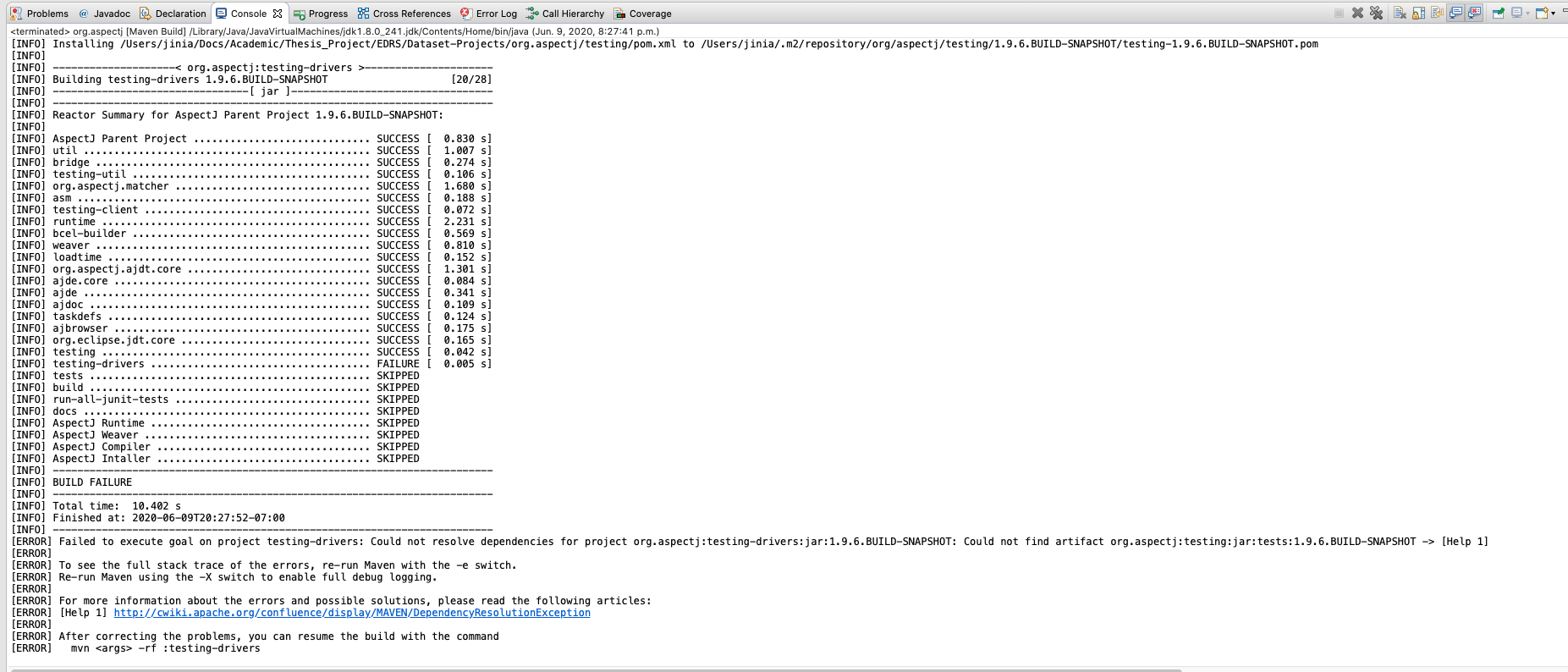The image size is (1568, 672).
Task: Click Remove All Terminated Launches icon
Action: click(1376, 13)
